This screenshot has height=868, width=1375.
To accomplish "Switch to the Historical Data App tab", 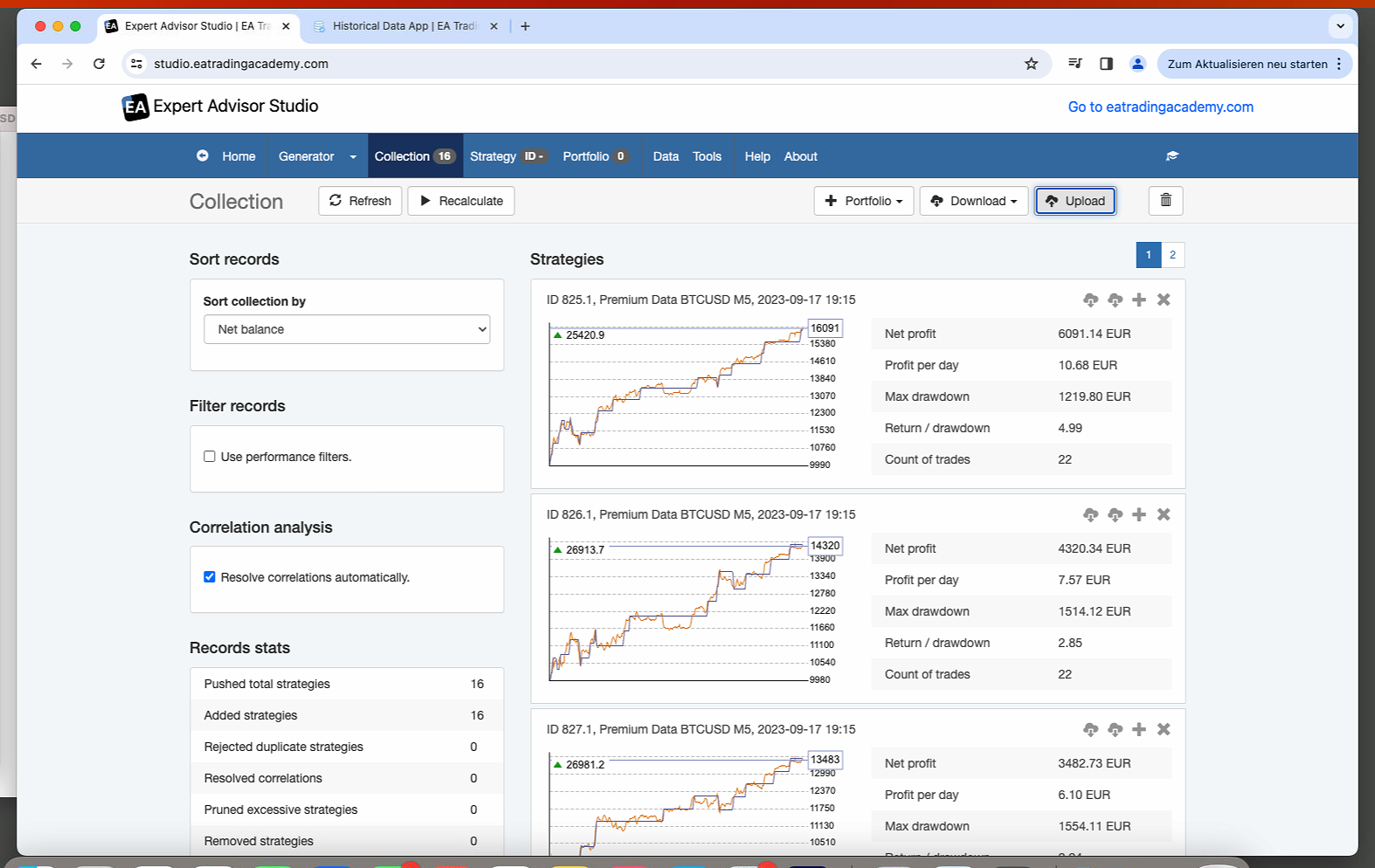I will [x=404, y=26].
